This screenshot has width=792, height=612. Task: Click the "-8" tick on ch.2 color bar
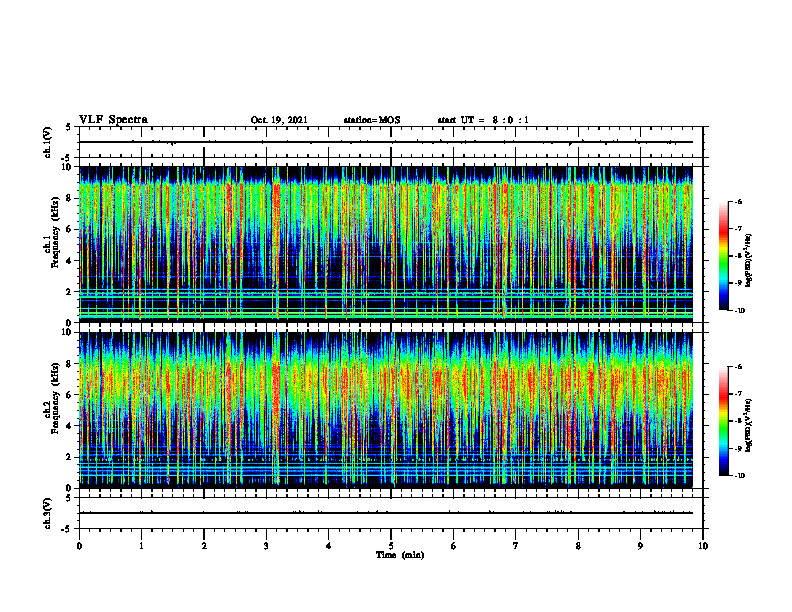point(738,421)
